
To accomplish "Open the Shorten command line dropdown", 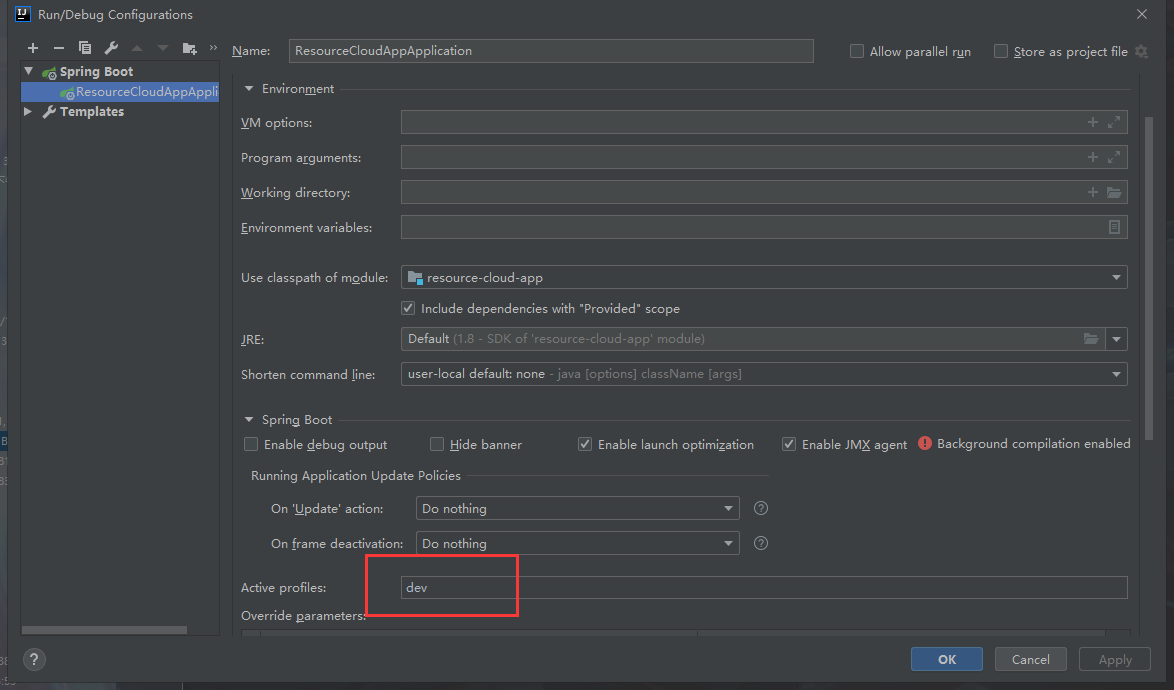I will (1115, 373).
